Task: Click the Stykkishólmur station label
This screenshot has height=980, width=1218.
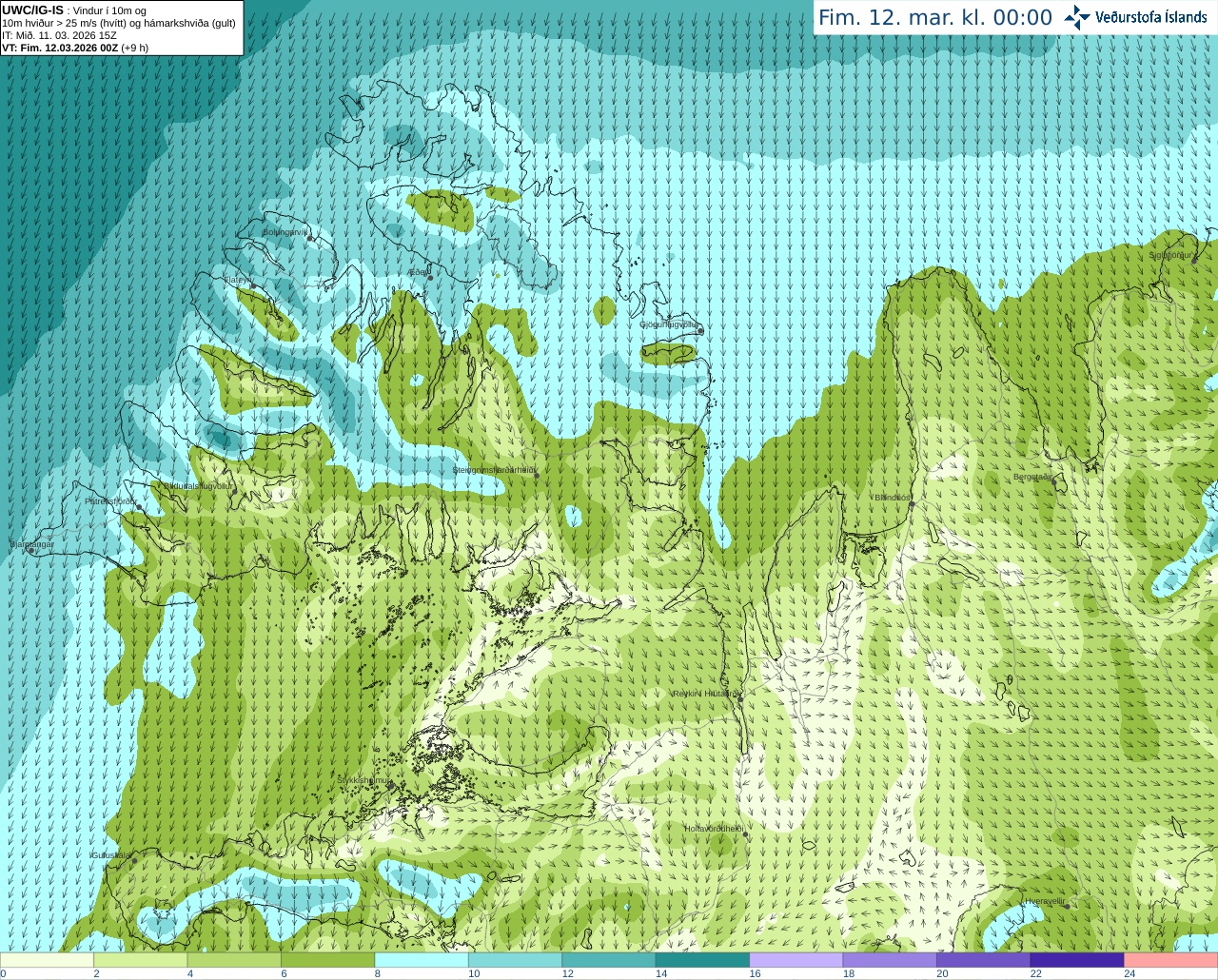Action: point(363,780)
